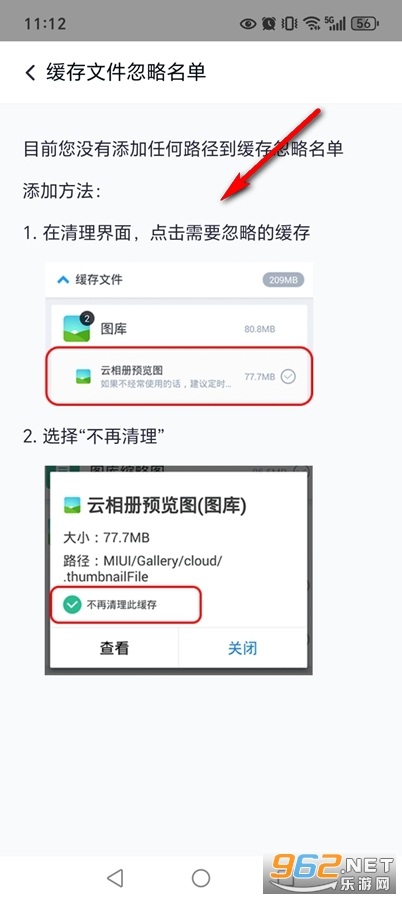Collapse the 缓存文件 section chevron

coord(62,280)
